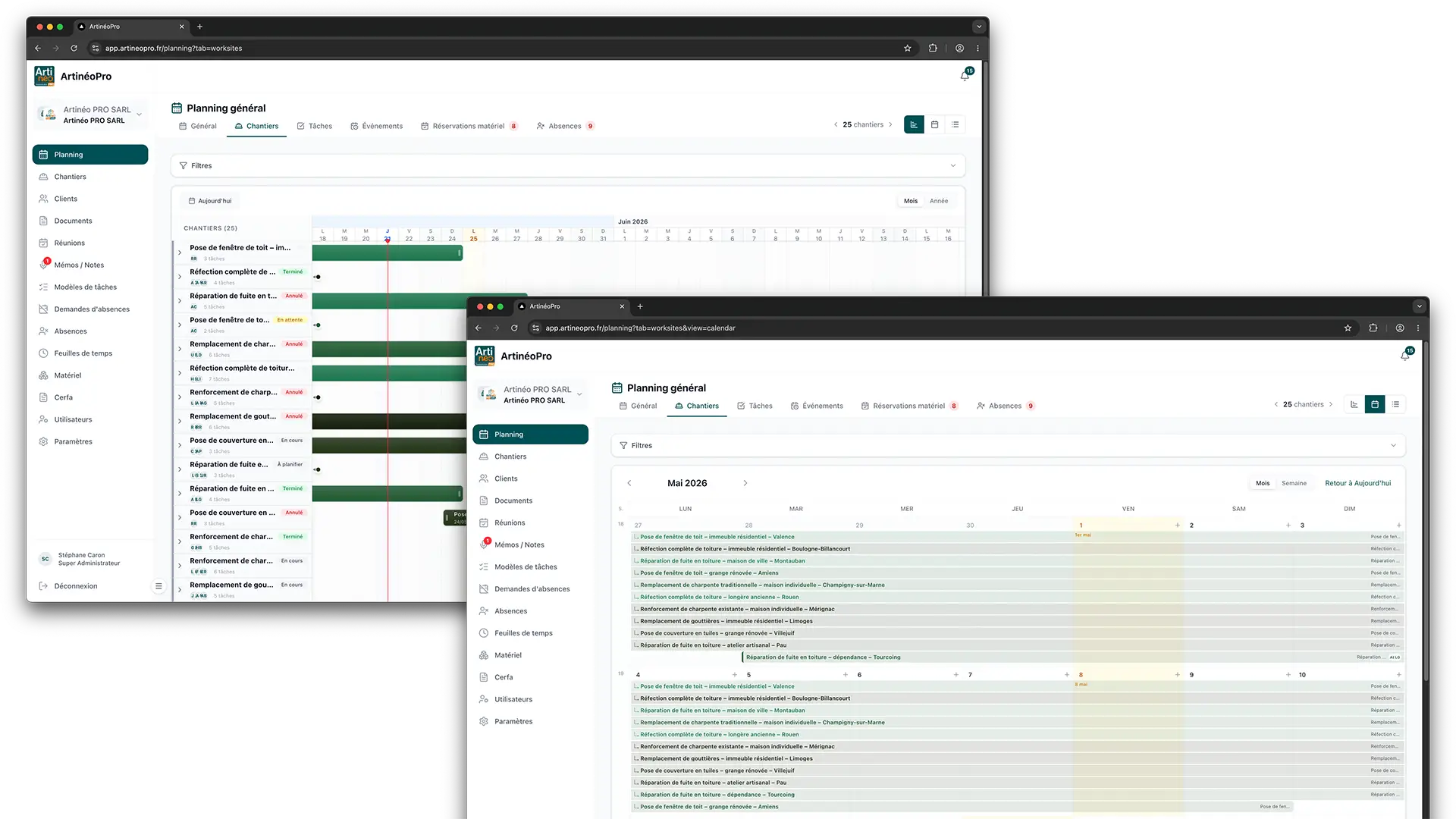Image resolution: width=1456 pixels, height=819 pixels.
Task: Open tab search dropdown in front browser
Action: coord(1419,306)
